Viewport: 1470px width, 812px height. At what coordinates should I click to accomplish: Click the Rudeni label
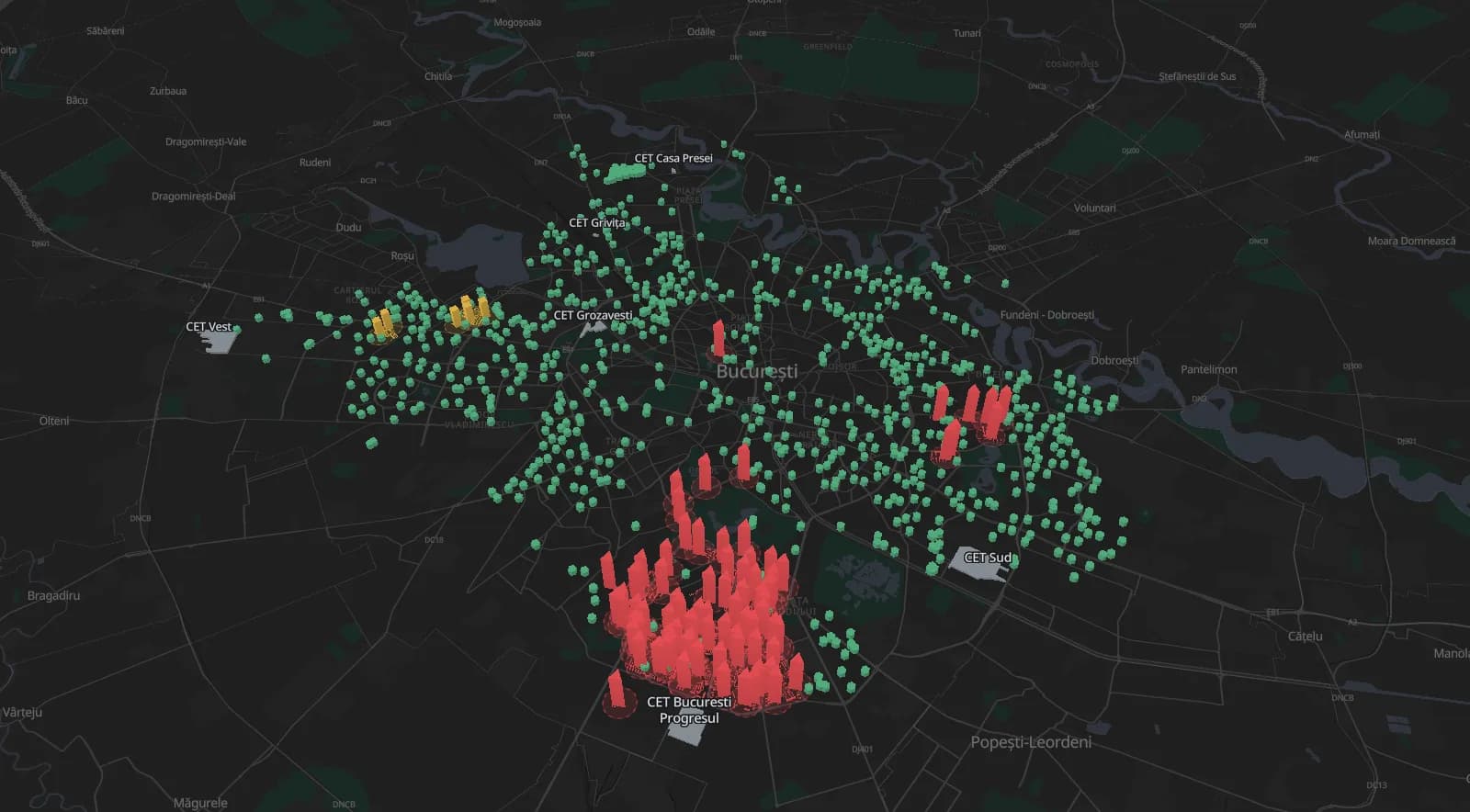click(315, 162)
